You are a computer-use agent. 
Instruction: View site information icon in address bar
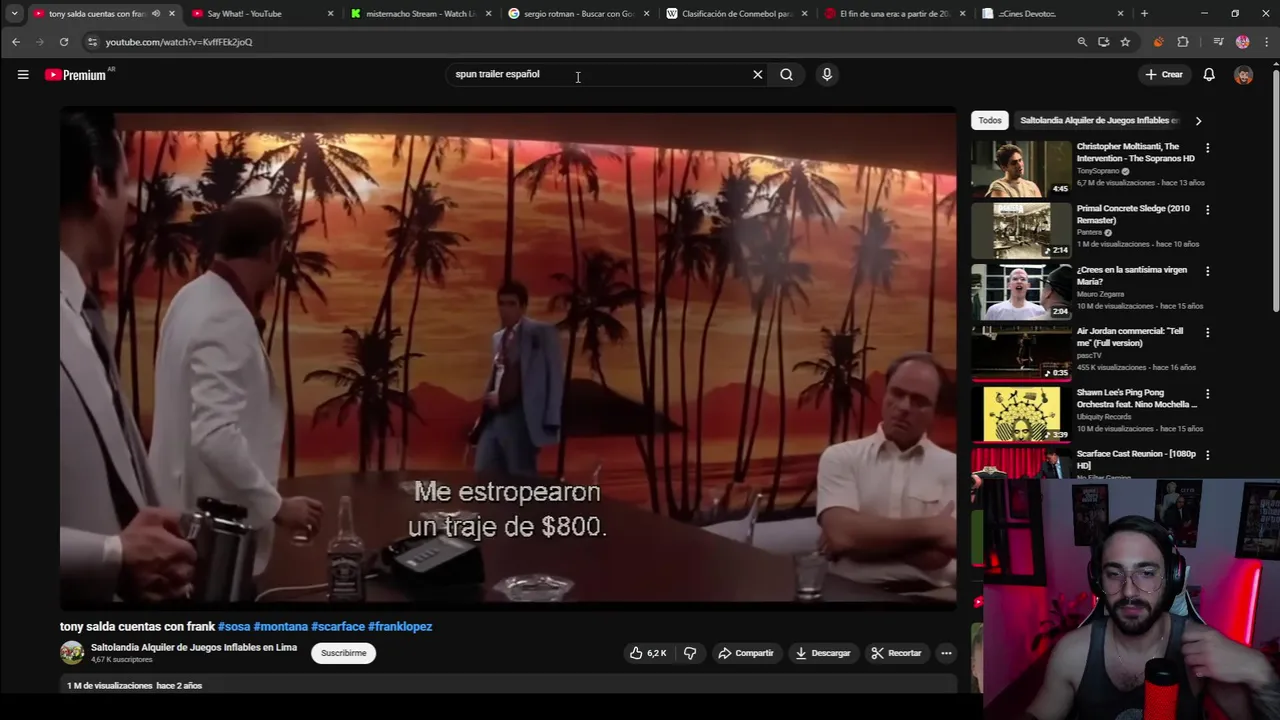coord(92,42)
